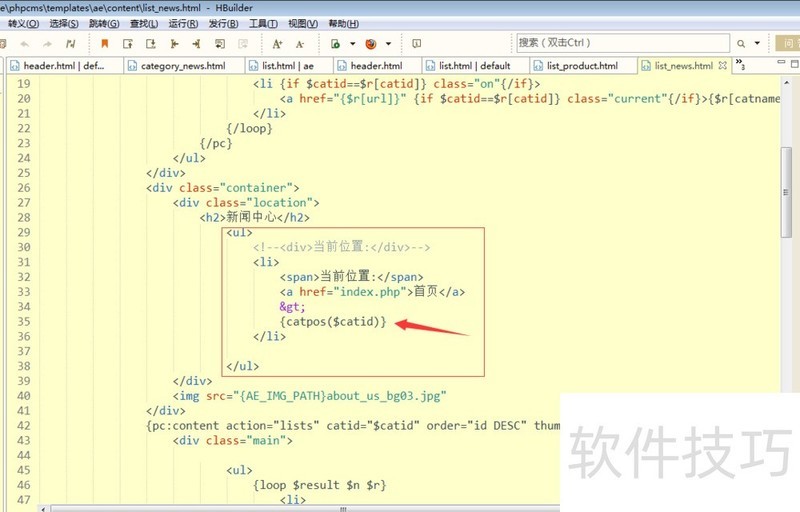The image size is (800, 512).
Task: Open the 帮助(H) menu
Action: [343, 23]
